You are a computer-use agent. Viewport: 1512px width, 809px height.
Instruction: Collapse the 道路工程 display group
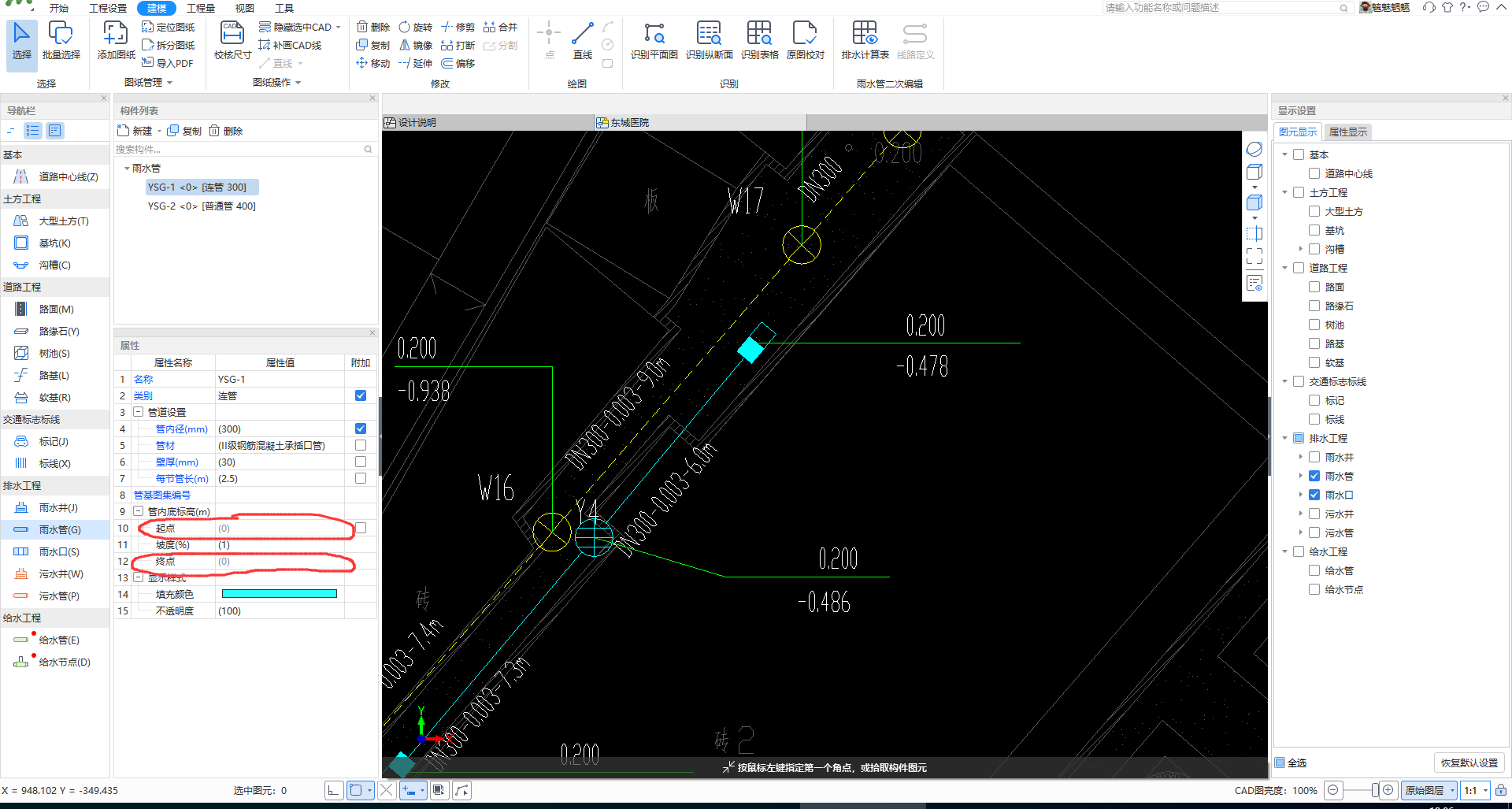coord(1284,268)
